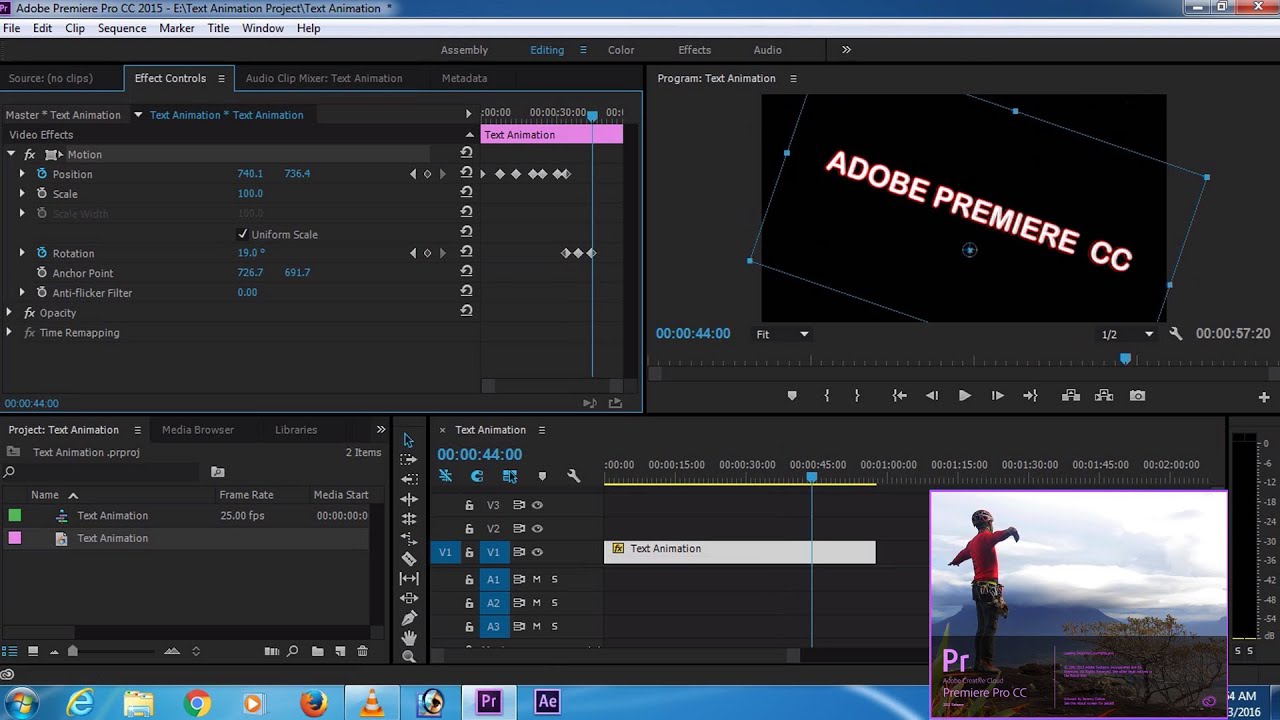Toggle the Rotation animation stopwatch

(x=42, y=253)
